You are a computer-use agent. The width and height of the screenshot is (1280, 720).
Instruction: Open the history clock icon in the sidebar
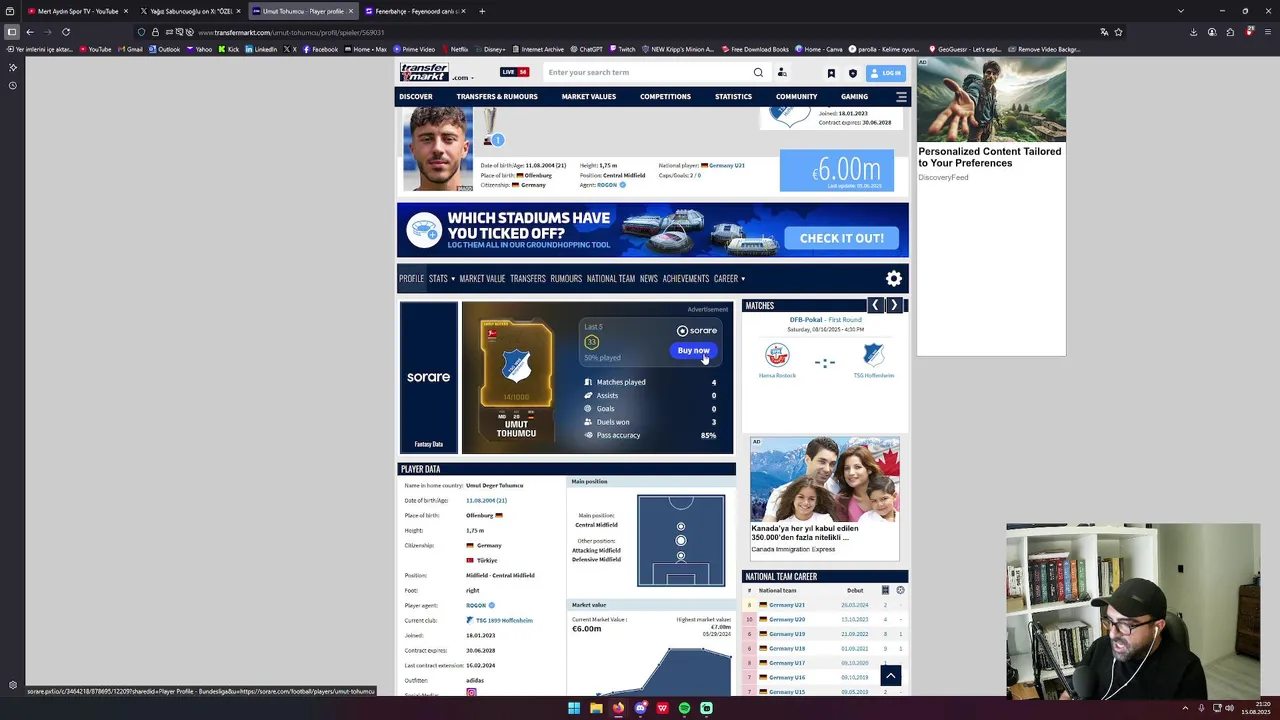coord(12,86)
